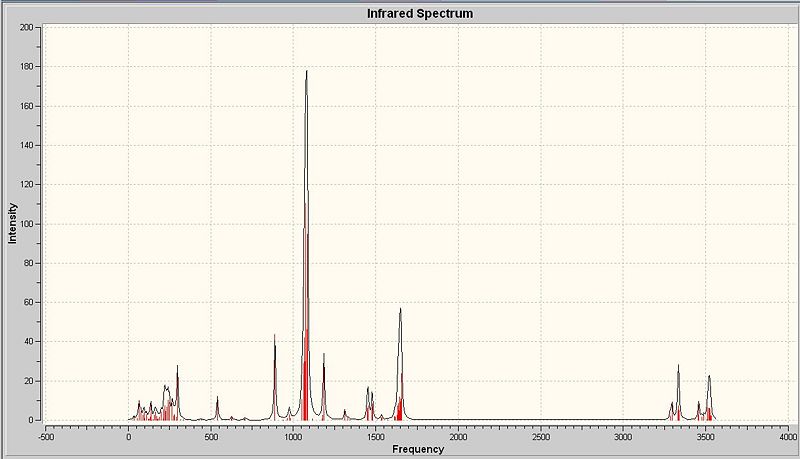Click the x-axis tick label 2000
The width and height of the screenshot is (800, 459).
coord(458,437)
